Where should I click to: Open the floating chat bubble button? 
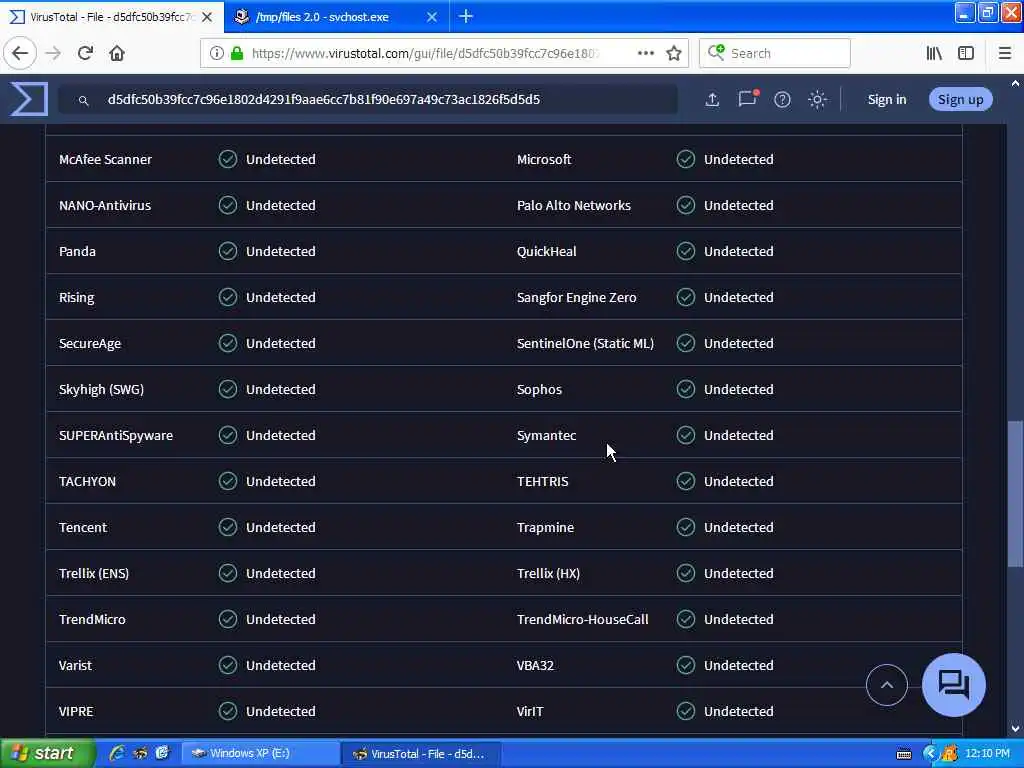pos(953,685)
